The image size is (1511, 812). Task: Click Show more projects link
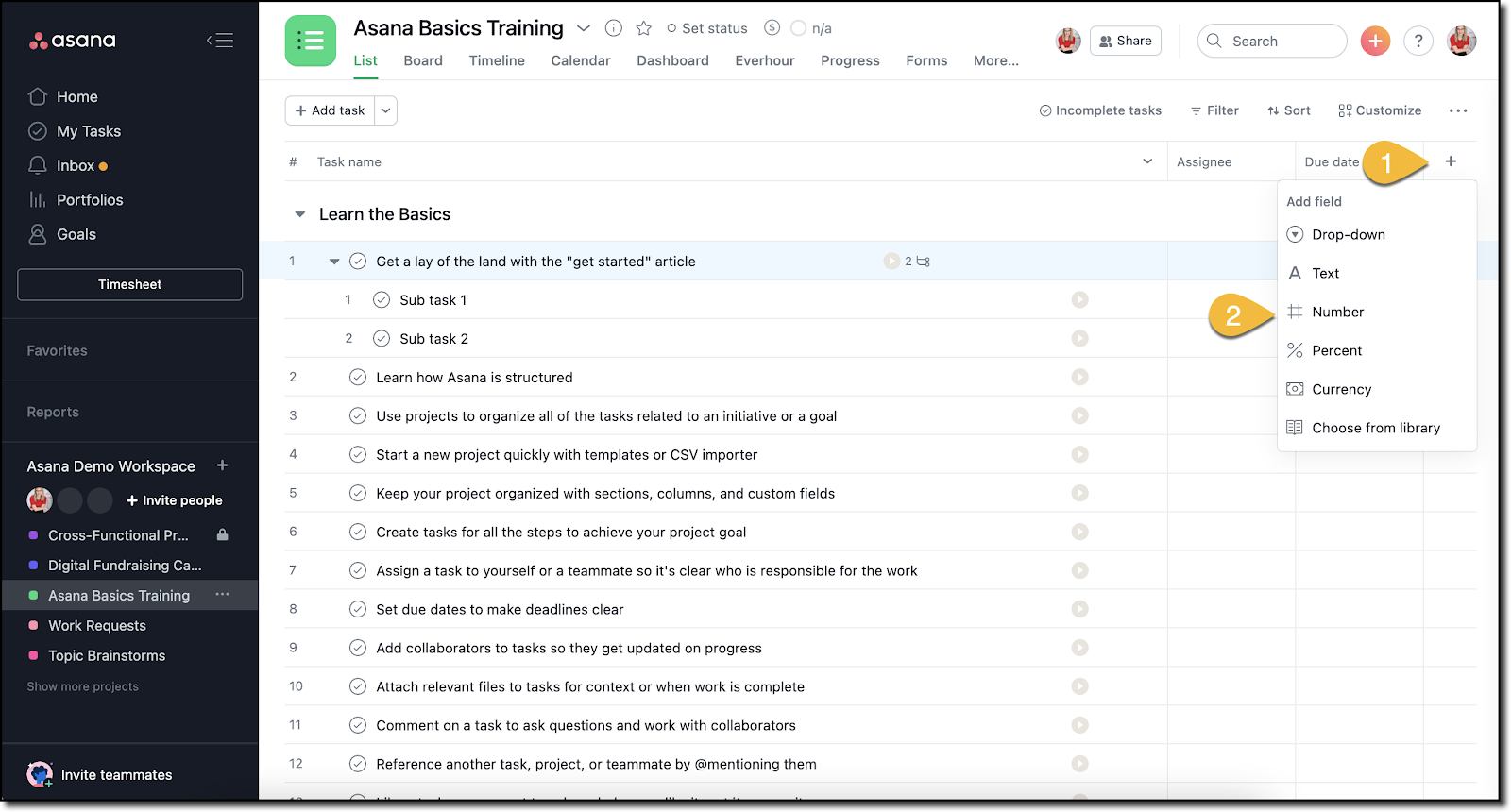coord(82,686)
